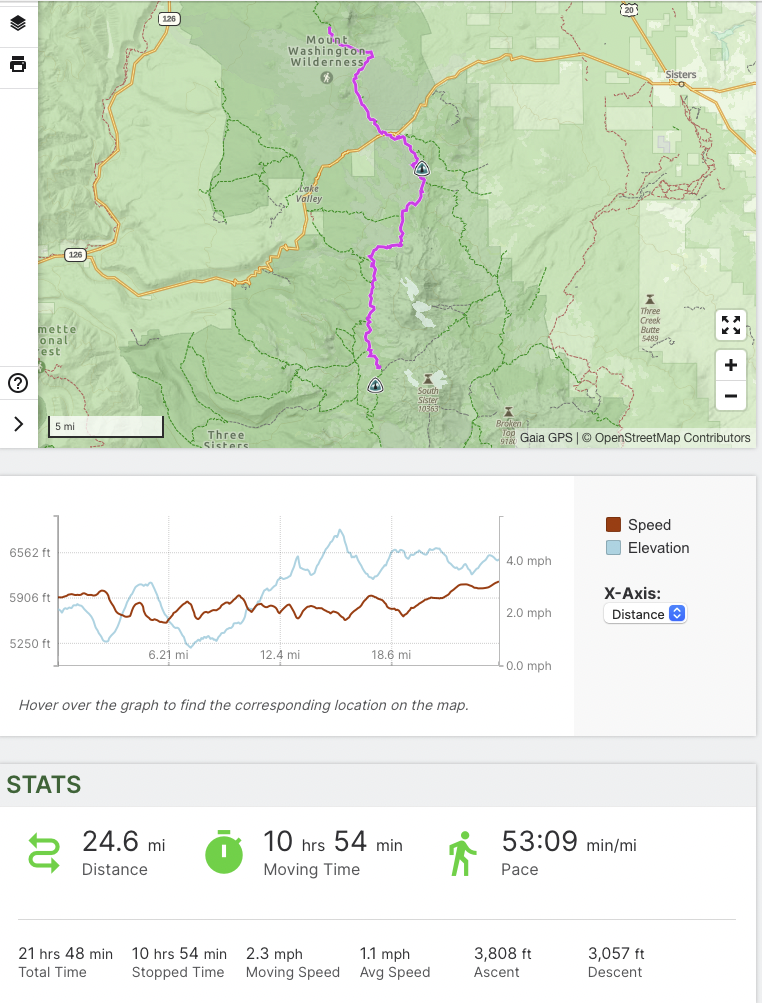Screen dimensions: 762x1003
Task: Click the South Sister peak marker
Action: point(429,379)
